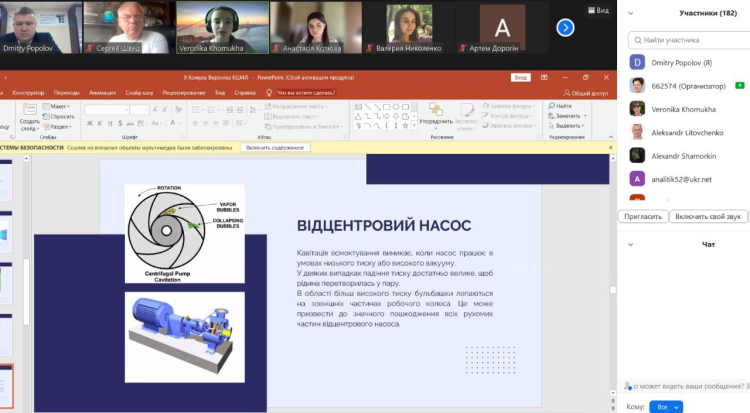Click the Найти участника search field
The width and height of the screenshot is (750, 413).
[x=690, y=38]
